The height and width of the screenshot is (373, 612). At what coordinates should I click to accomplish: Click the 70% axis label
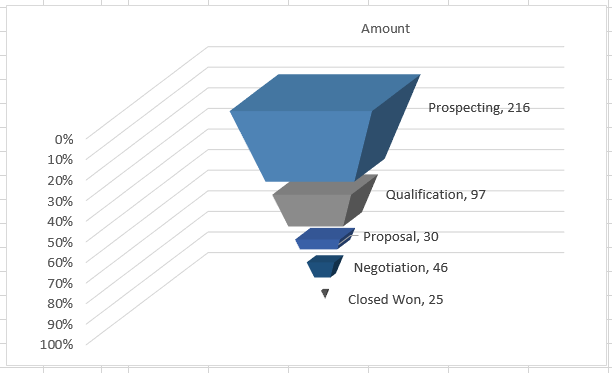[x=60, y=283]
